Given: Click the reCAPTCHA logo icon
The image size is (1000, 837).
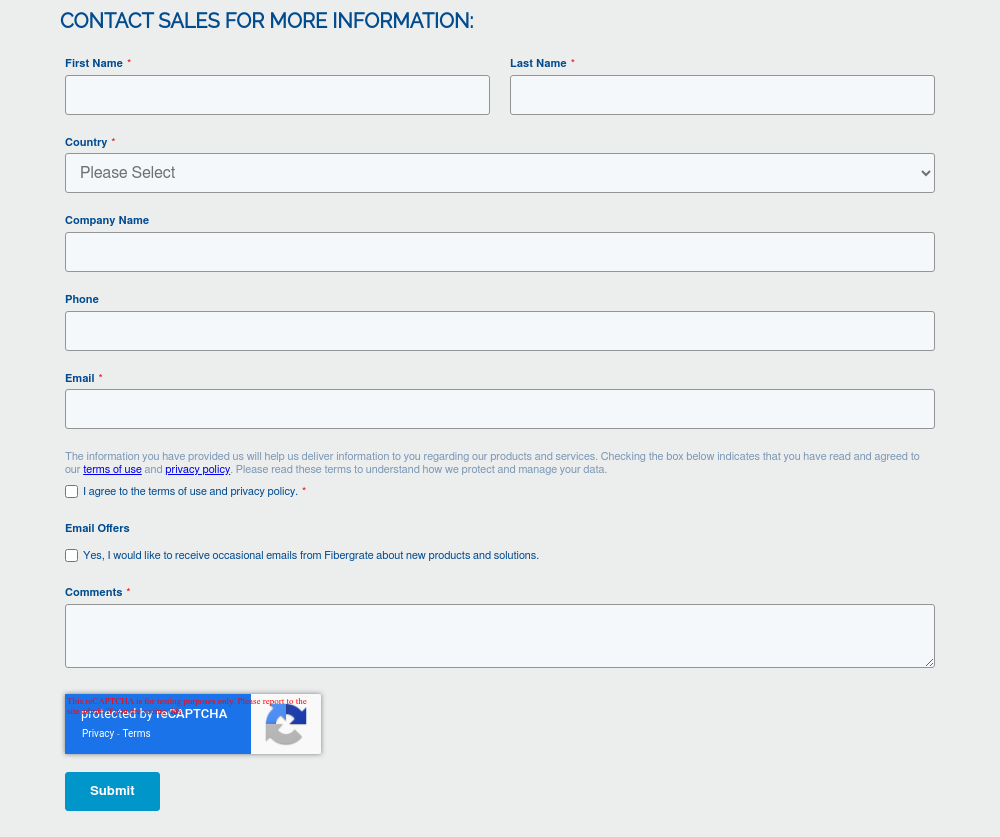Looking at the screenshot, I should tap(285, 724).
